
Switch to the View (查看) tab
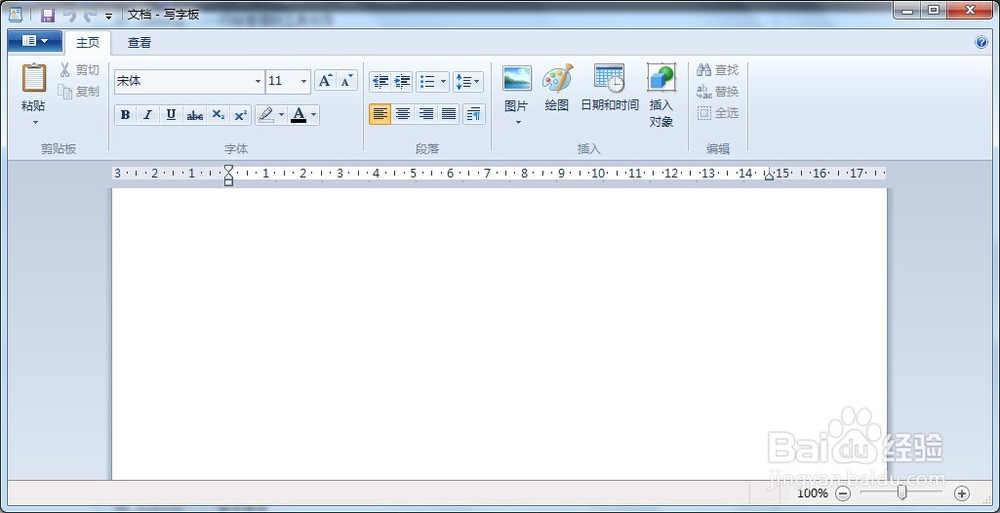139,43
